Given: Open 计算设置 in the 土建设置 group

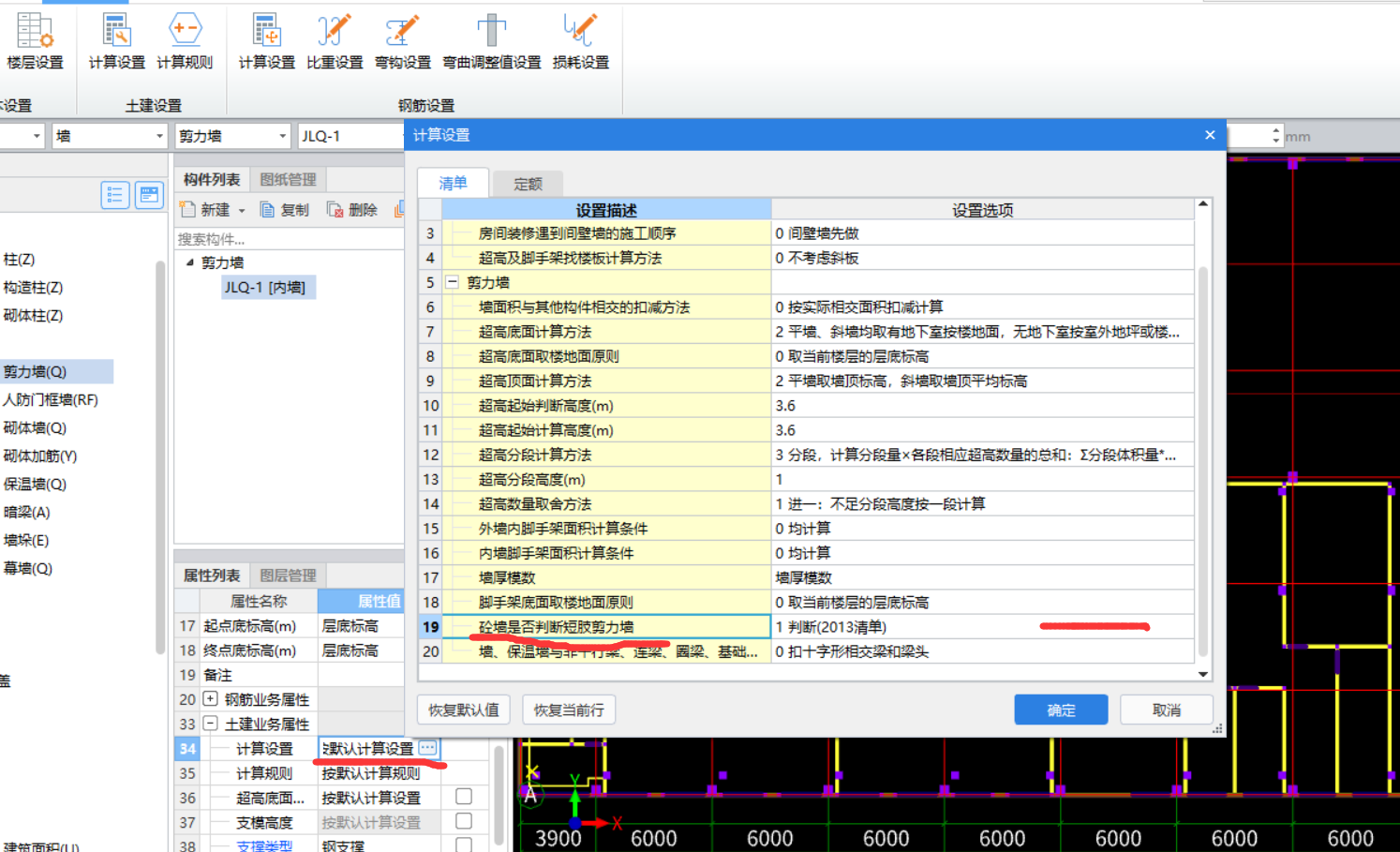Looking at the screenshot, I should coord(116,42).
